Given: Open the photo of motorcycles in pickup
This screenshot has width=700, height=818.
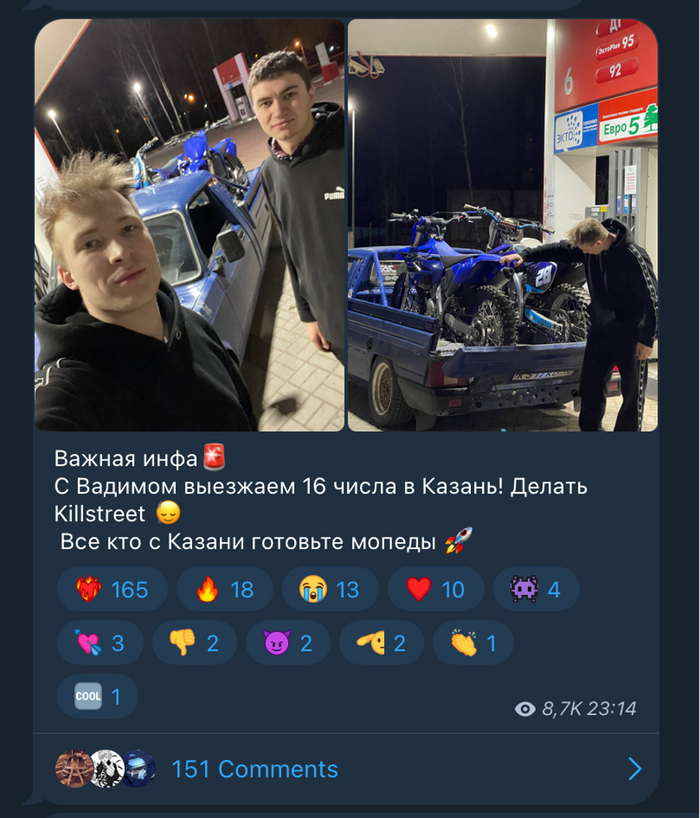Looking at the screenshot, I should 503,225.
